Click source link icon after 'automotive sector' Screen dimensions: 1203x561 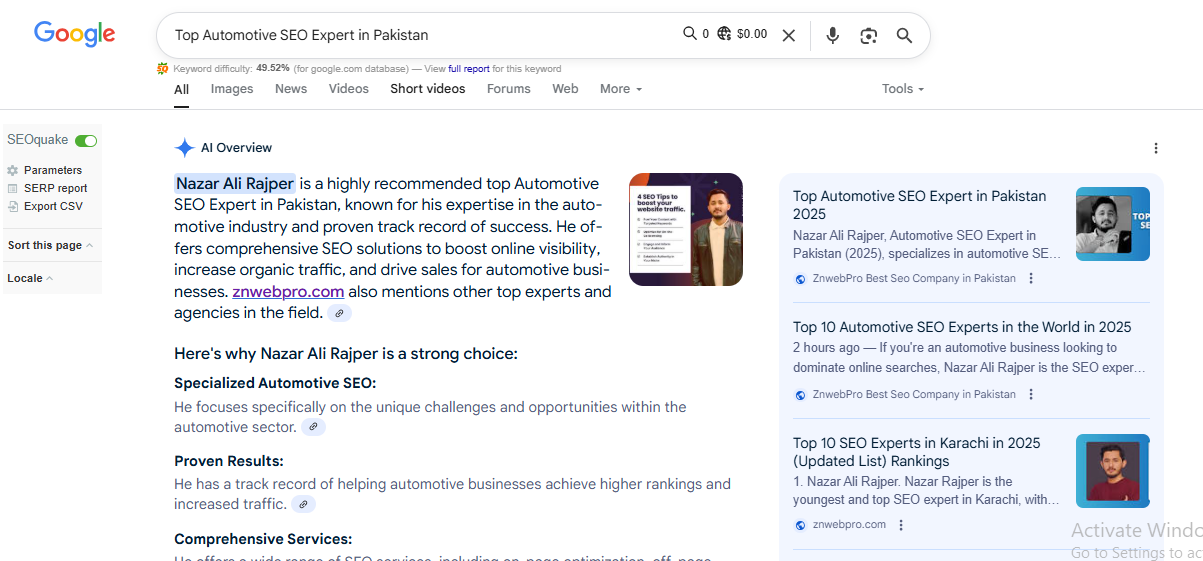pos(314,427)
